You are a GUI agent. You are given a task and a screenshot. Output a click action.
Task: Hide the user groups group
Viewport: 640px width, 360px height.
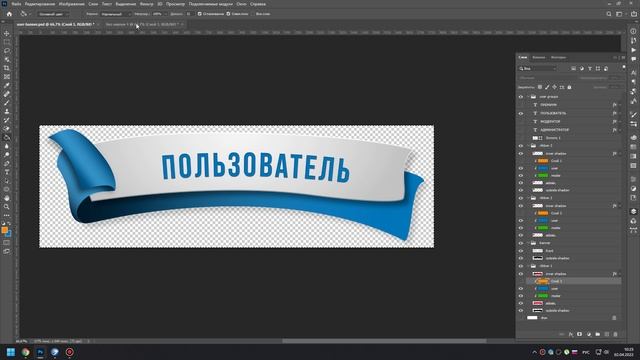[x=521, y=97]
